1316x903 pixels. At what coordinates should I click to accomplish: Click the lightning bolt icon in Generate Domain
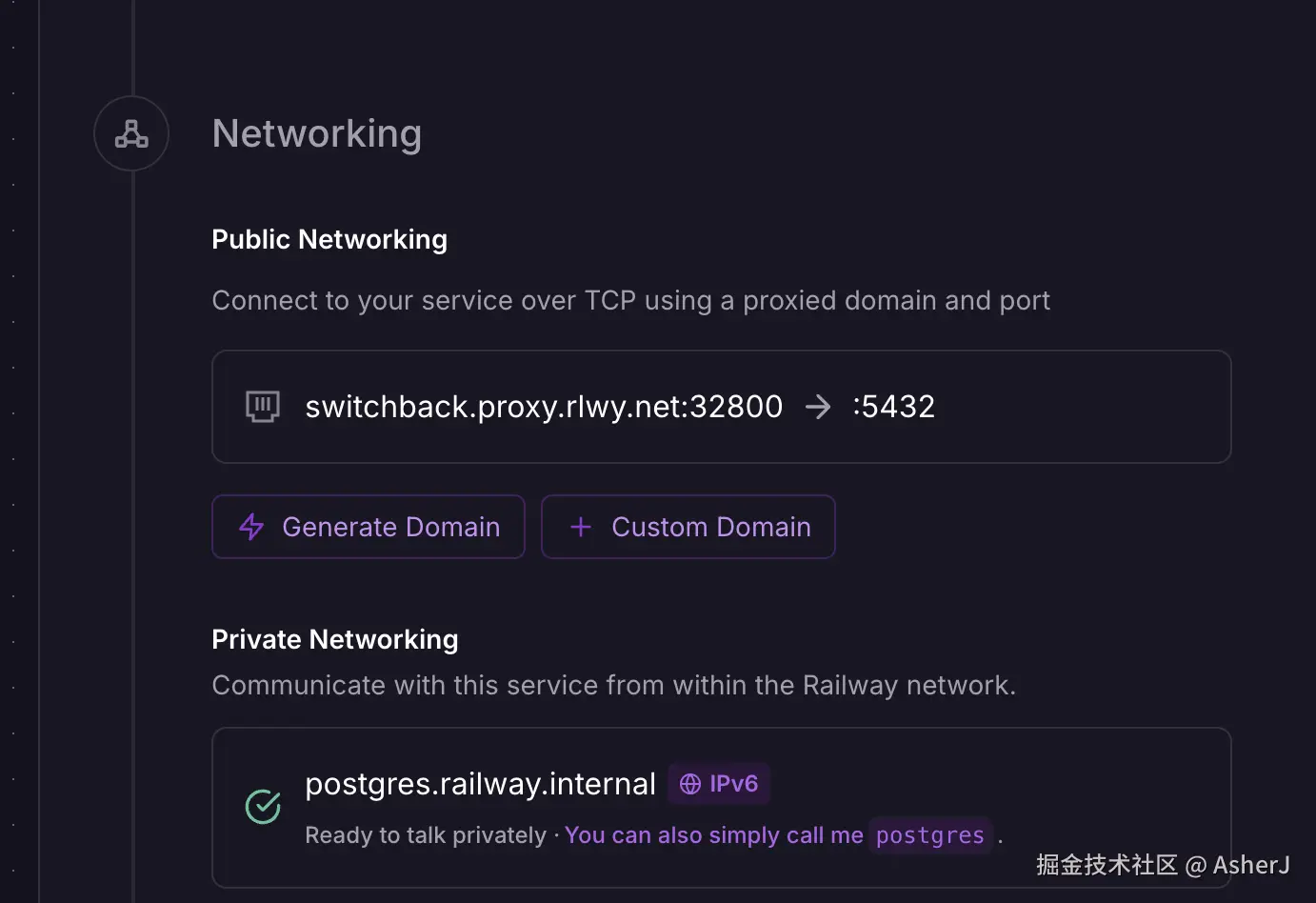(251, 527)
